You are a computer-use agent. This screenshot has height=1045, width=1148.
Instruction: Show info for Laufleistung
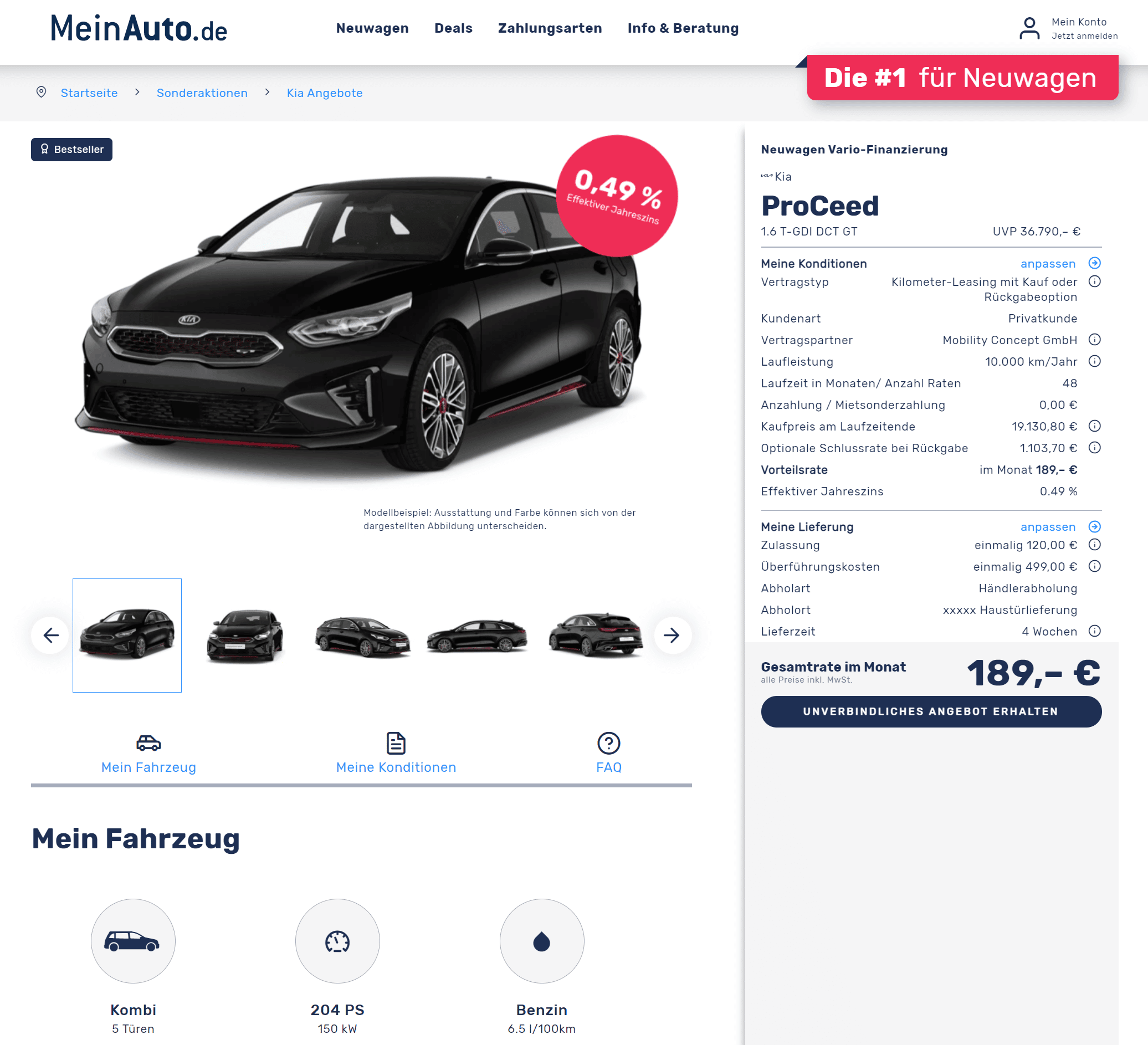tap(1094, 361)
